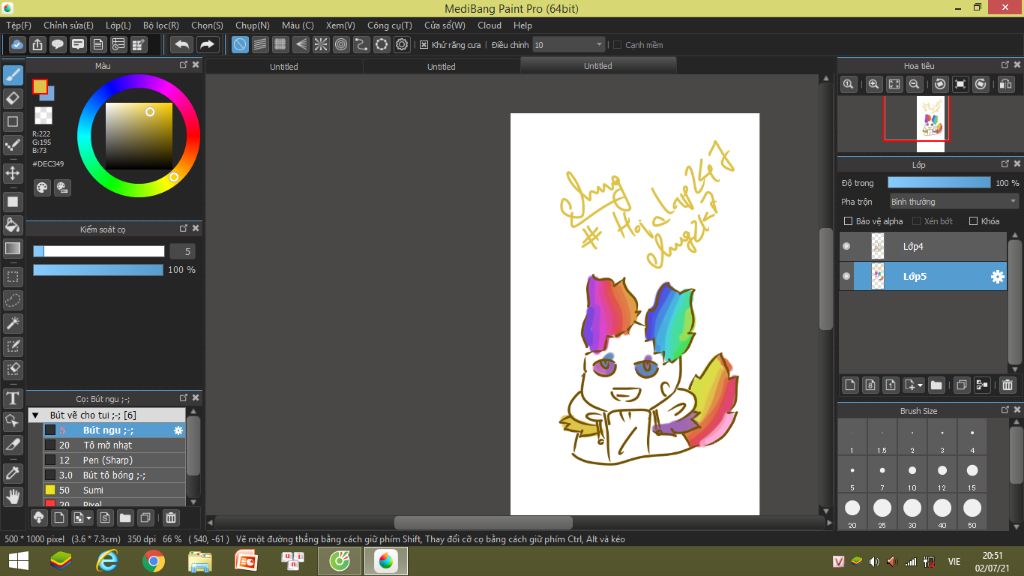Toggle visibility of Lớp4 layer

pyautogui.click(x=846, y=246)
